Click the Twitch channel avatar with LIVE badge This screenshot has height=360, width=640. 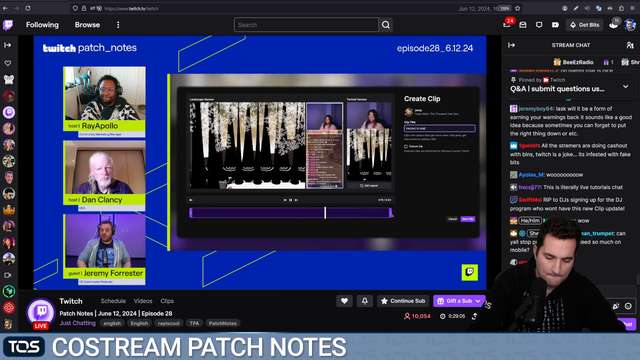[x=41, y=313]
